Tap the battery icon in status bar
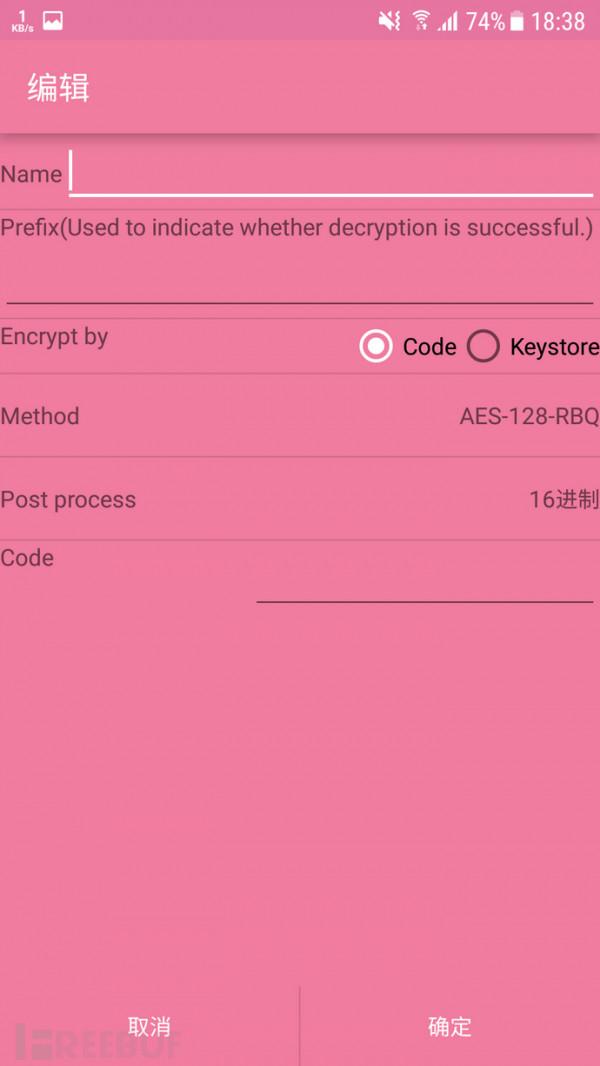 [517, 21]
